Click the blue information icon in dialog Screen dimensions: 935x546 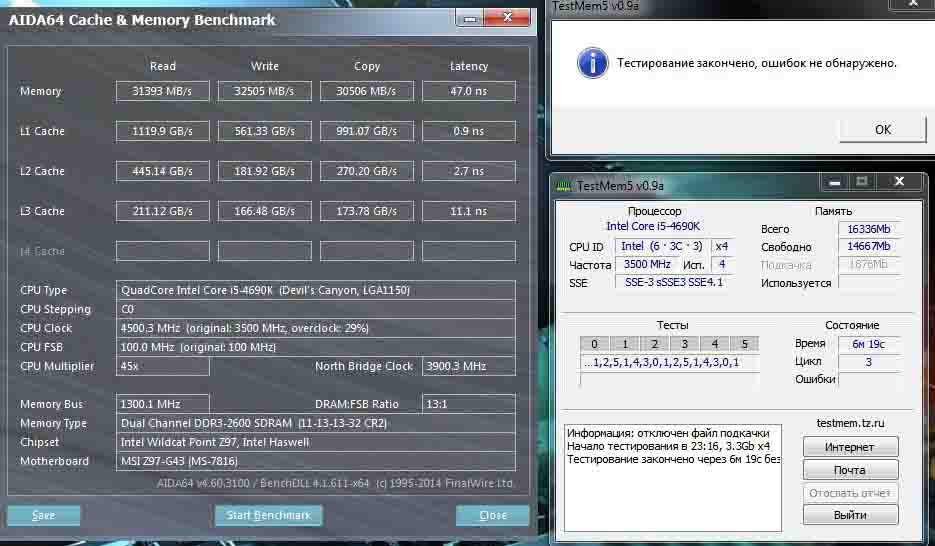click(593, 63)
